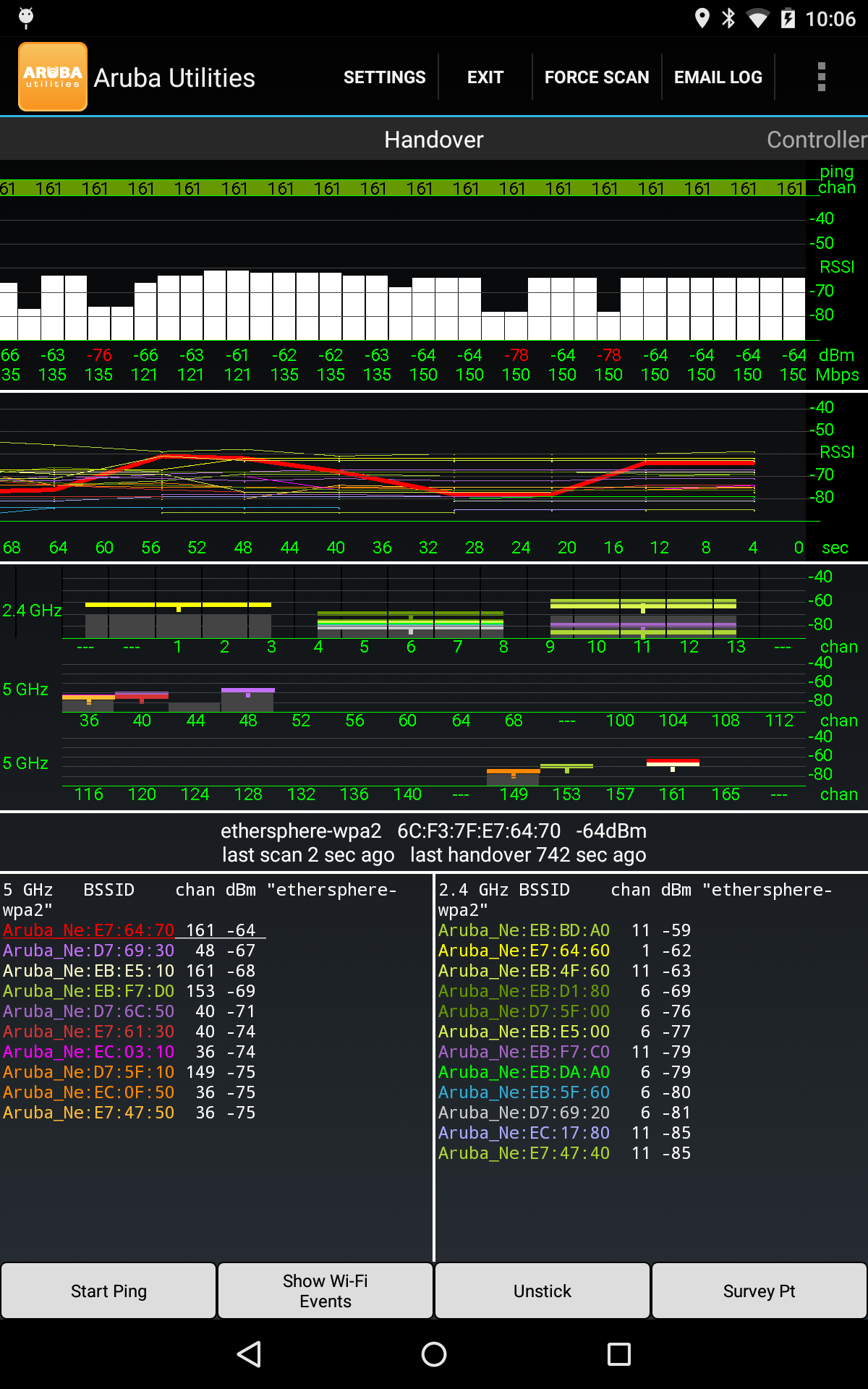
Task: Select 2.4 GHz BSSID Aruba_Ne:D7:5F:00
Action: pos(565,1011)
